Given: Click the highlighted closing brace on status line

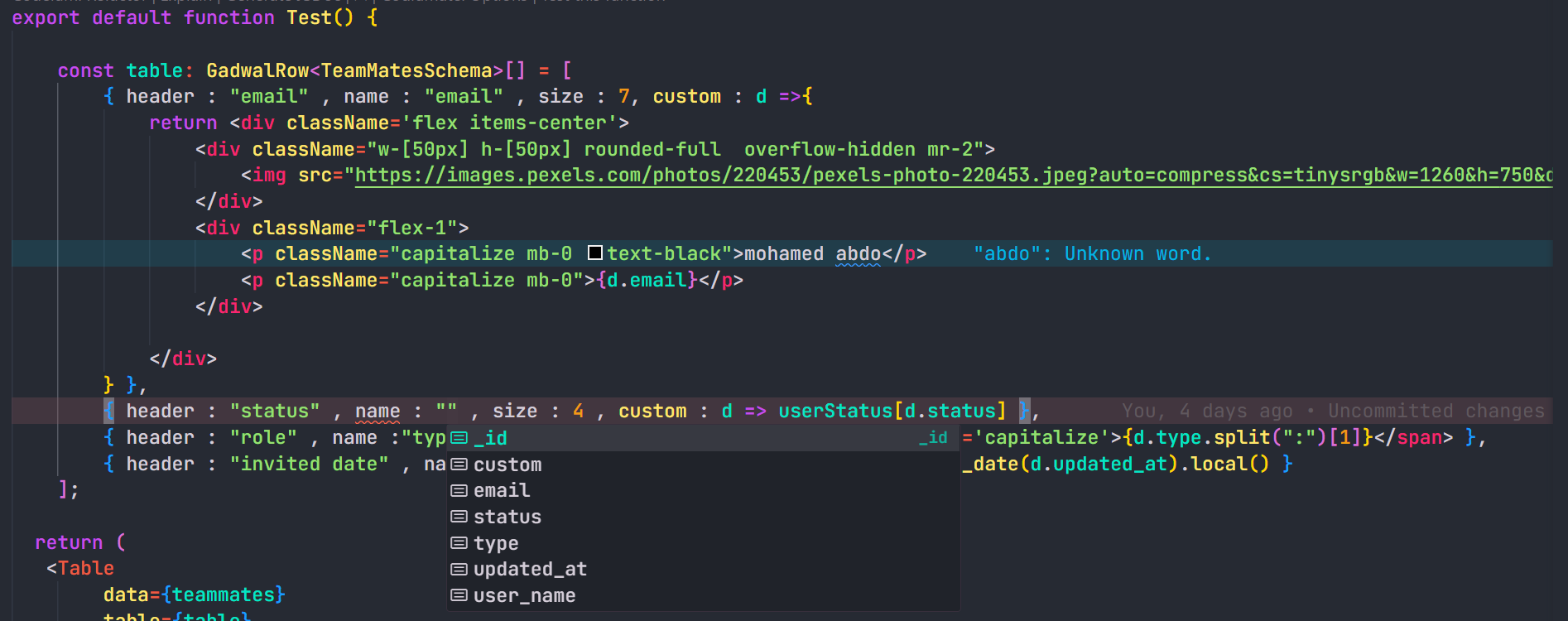Looking at the screenshot, I should [x=1024, y=411].
